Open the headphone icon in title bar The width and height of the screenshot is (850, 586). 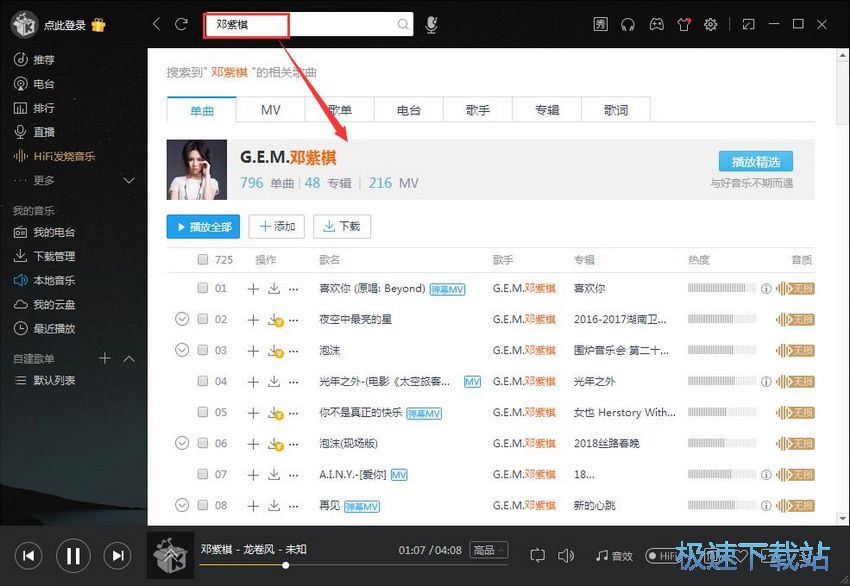(628, 24)
